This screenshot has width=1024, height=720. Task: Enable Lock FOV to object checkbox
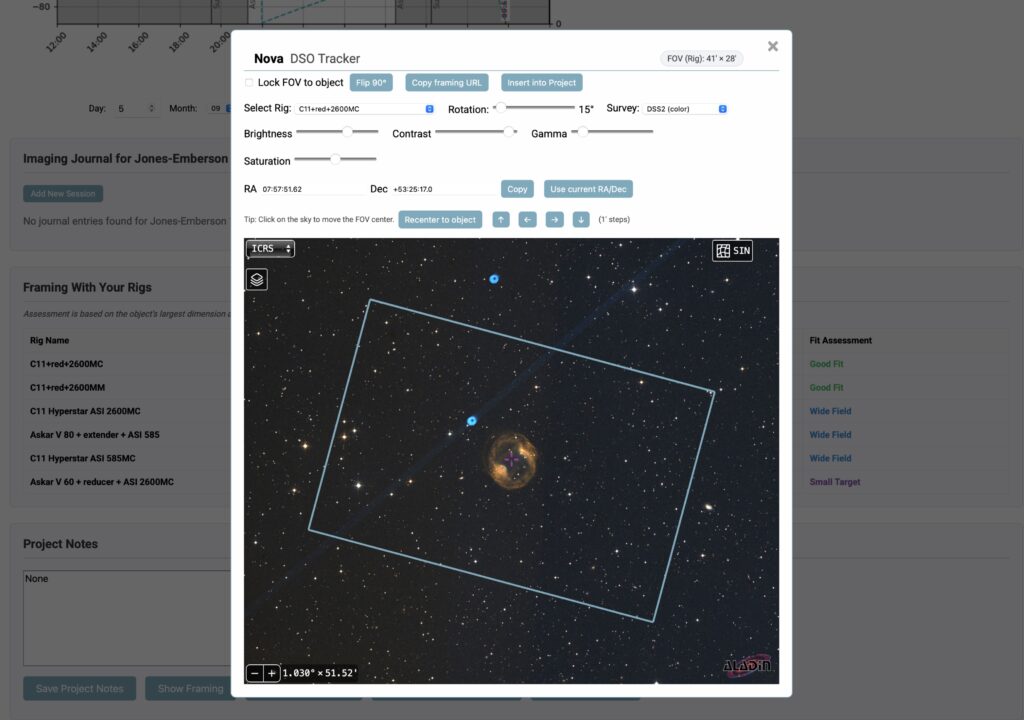point(249,82)
